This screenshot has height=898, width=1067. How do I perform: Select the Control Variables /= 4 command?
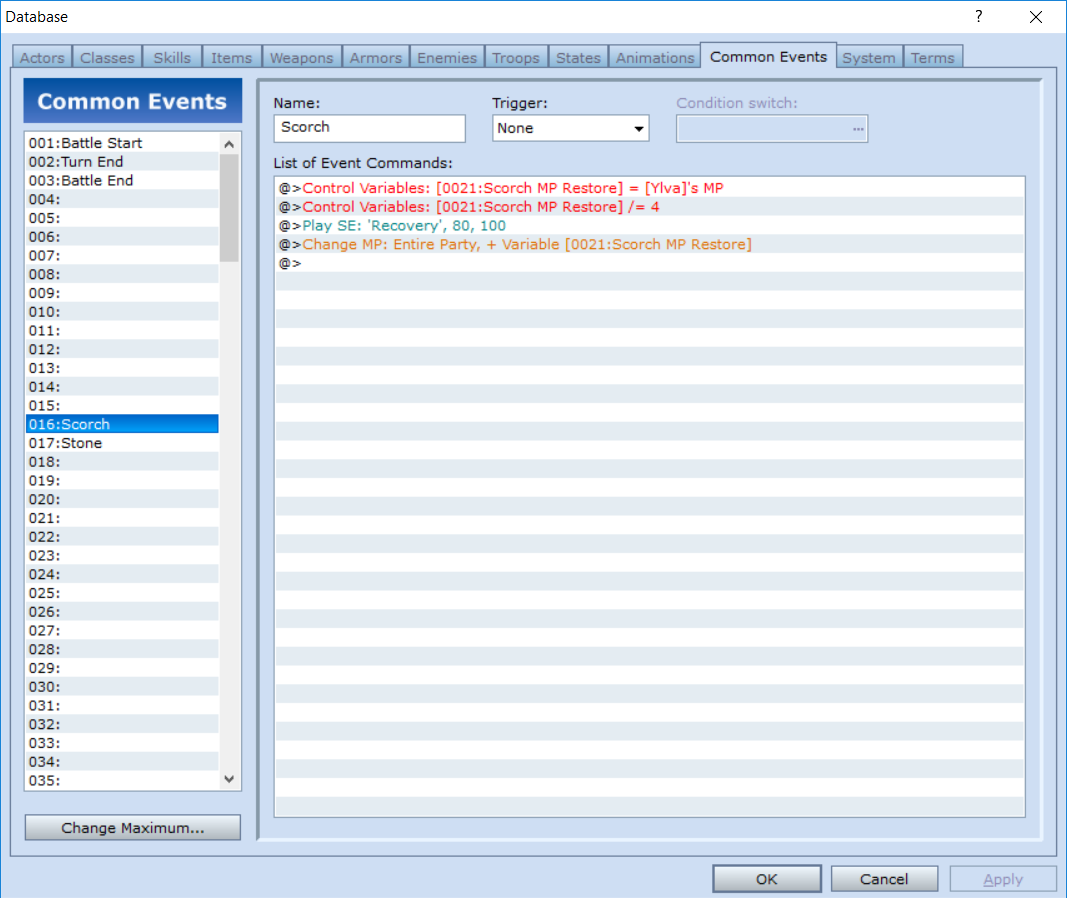(x=650, y=207)
